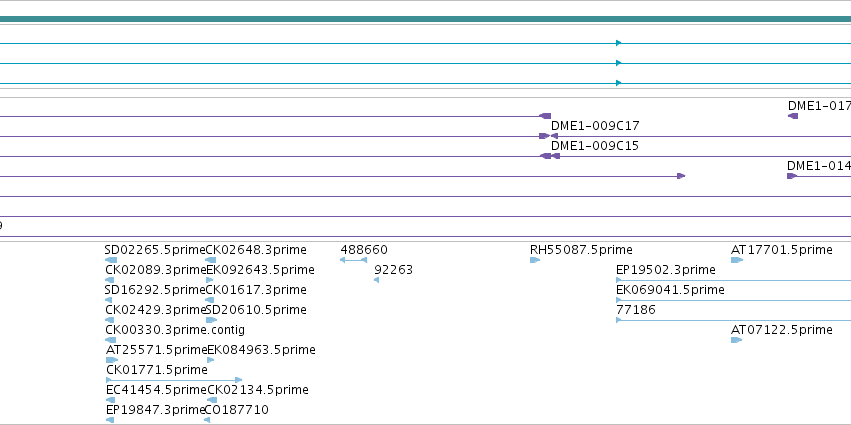Viewport: 851px width, 425px height.
Task: Select the EK069041.5prime feature line
Action: point(733,300)
